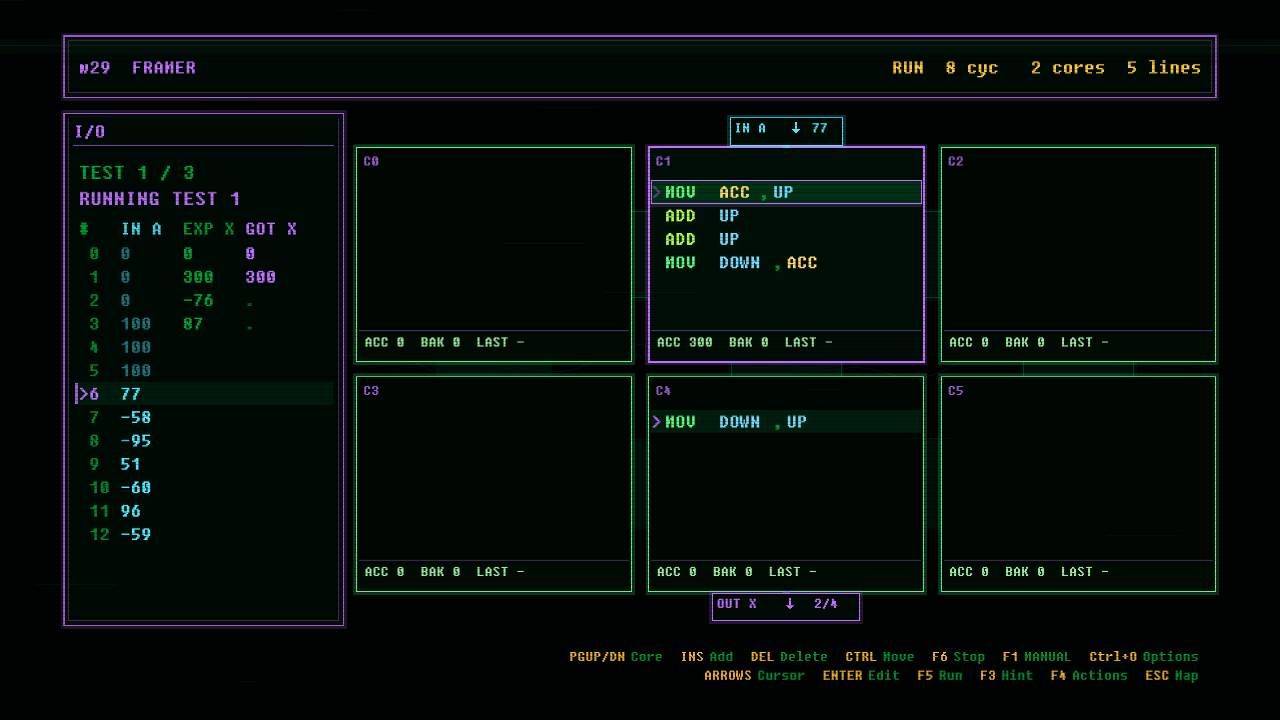Click the INS Add hint
The width and height of the screenshot is (1280, 720).
tap(707, 657)
